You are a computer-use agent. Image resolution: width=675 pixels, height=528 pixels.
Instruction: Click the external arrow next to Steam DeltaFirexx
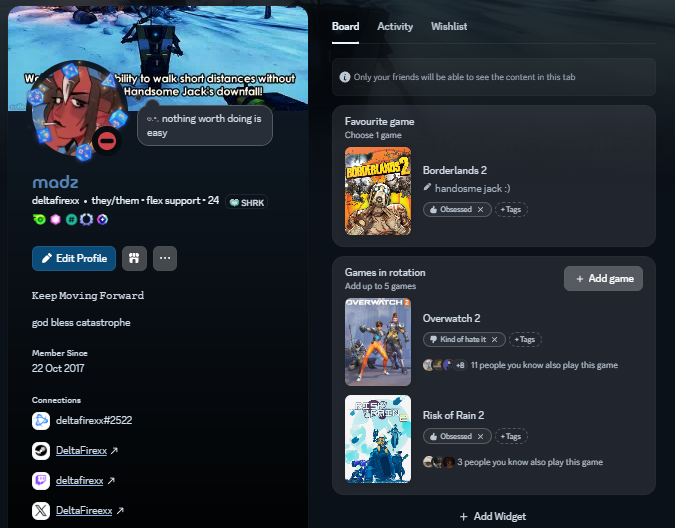point(114,451)
